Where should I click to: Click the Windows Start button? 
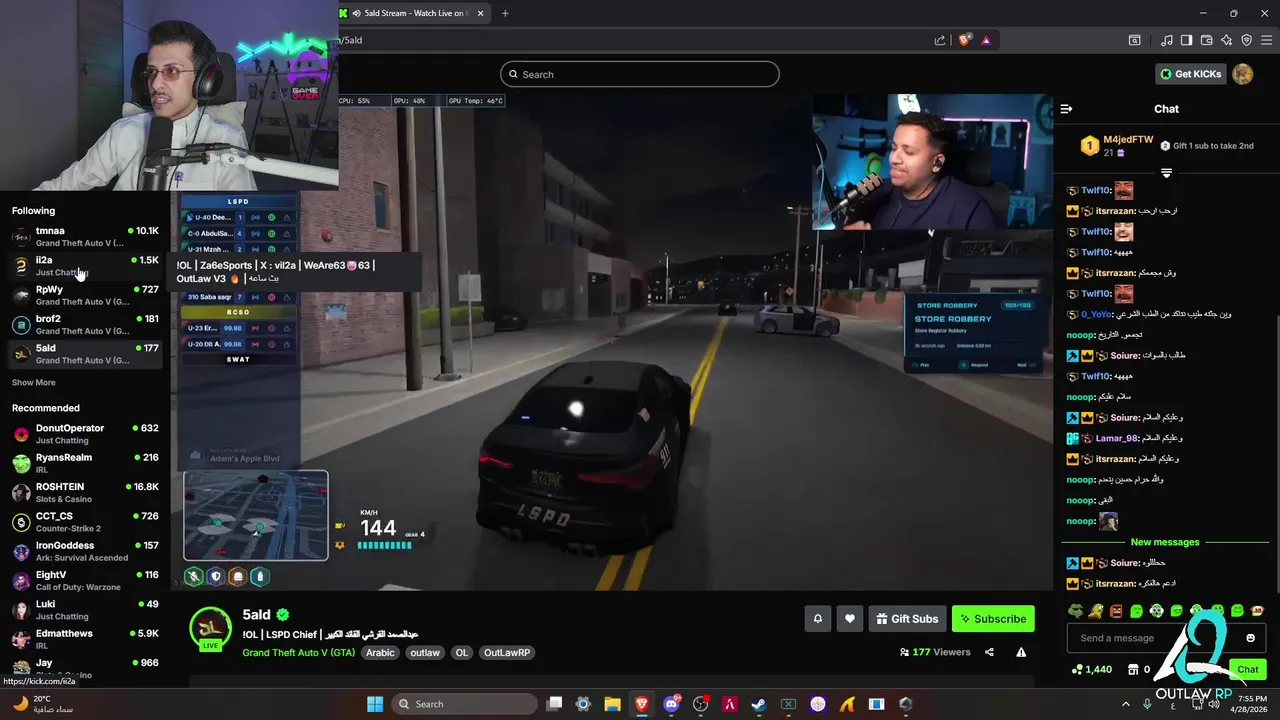(375, 704)
